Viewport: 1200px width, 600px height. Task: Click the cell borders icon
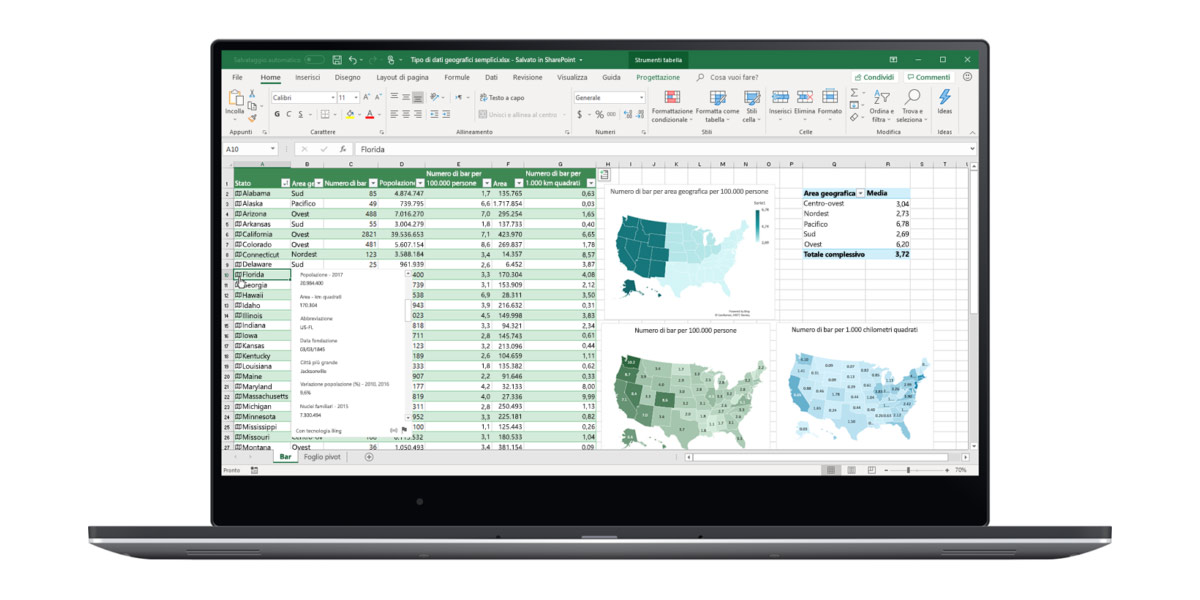(x=326, y=114)
